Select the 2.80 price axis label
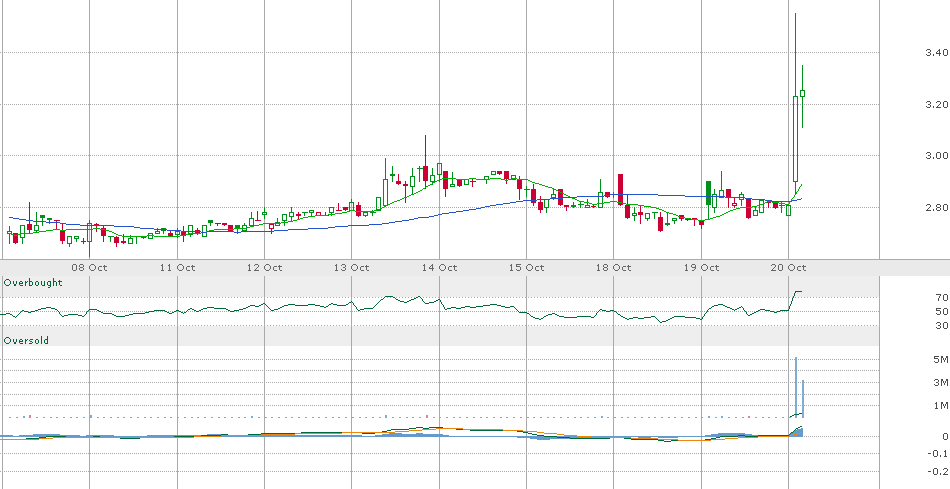This screenshot has width=950, height=489. tap(937, 208)
